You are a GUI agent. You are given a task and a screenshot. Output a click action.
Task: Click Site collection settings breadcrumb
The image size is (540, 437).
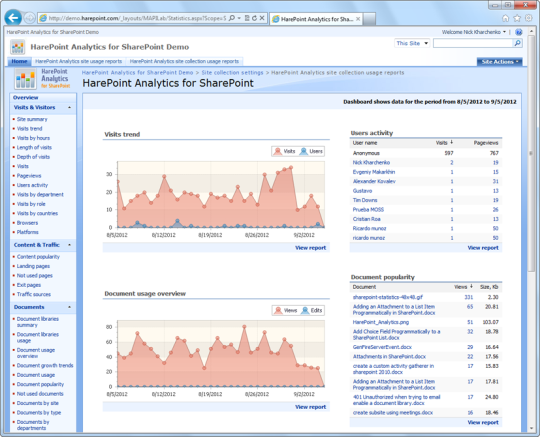[x=232, y=73]
